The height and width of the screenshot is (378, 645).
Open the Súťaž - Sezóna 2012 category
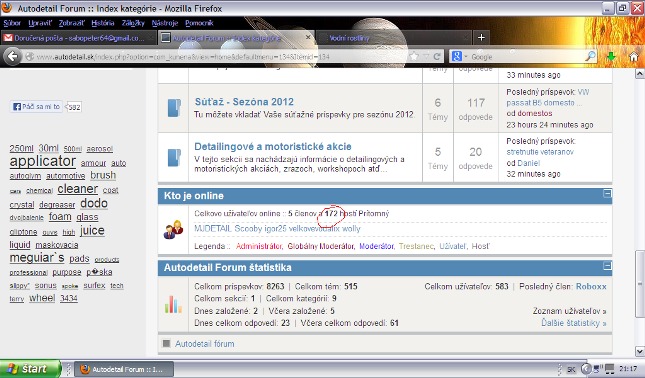(244, 102)
